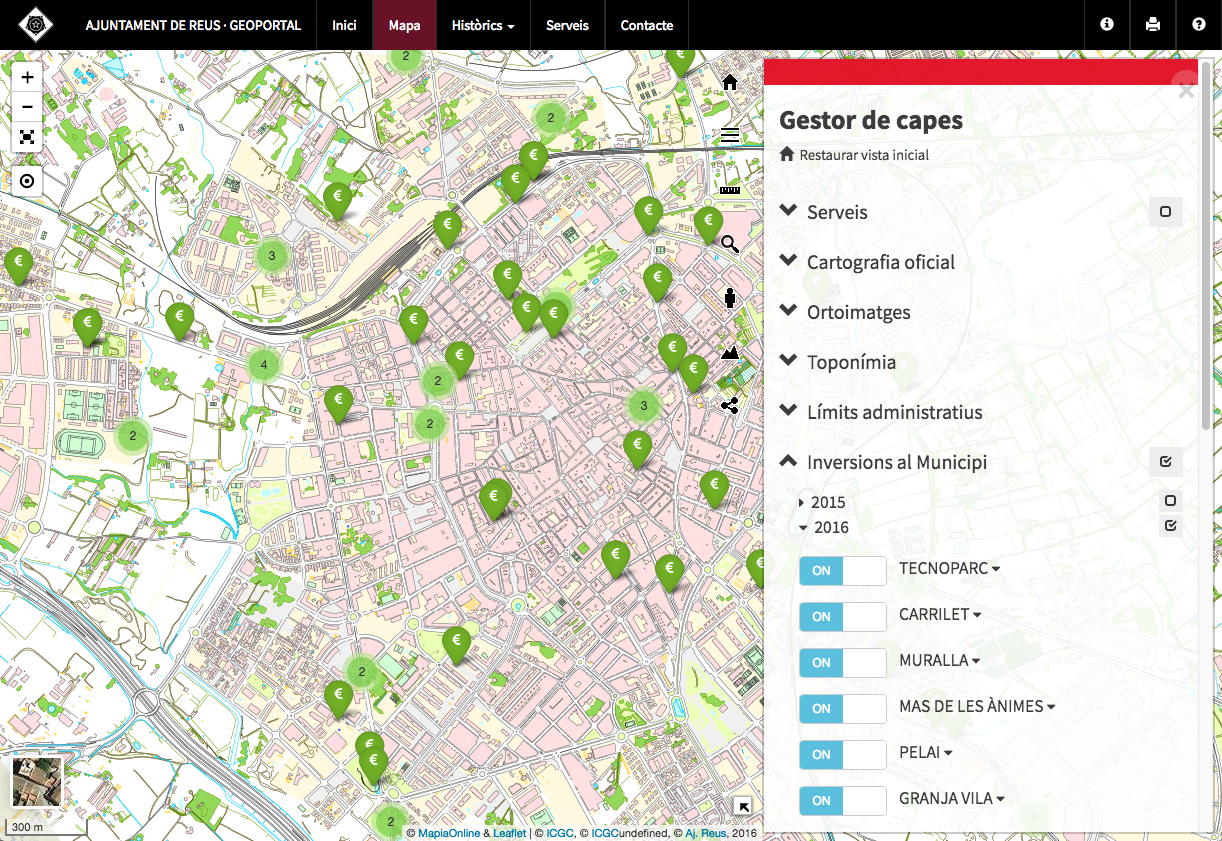Open the terrain mountain tool

tap(730, 352)
